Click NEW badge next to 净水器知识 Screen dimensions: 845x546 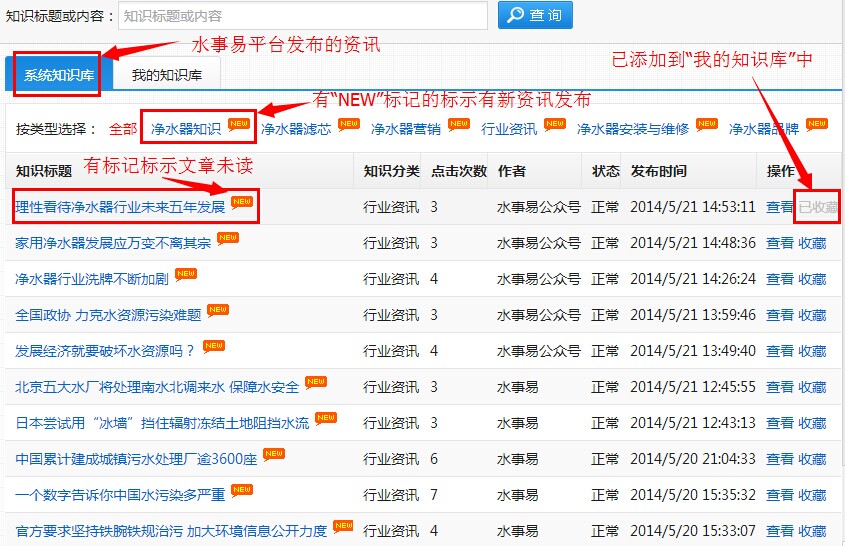click(239, 125)
